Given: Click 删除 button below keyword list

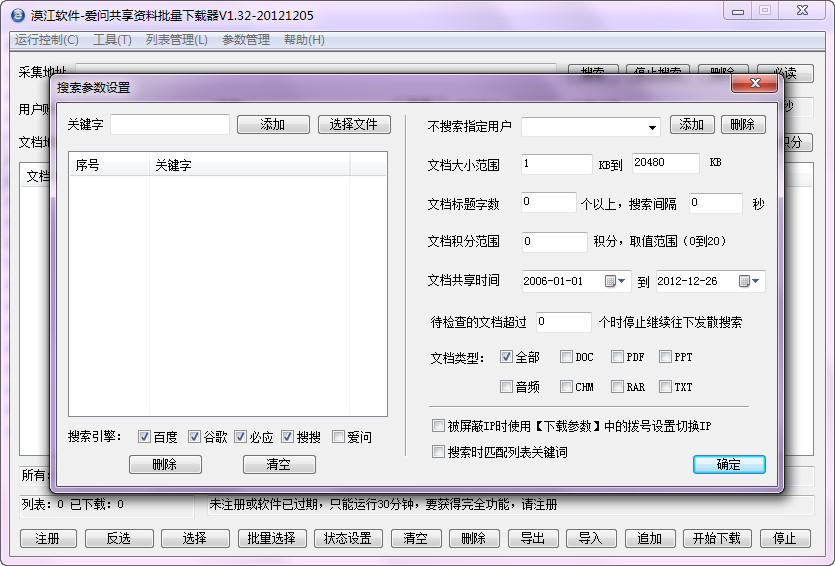Looking at the screenshot, I should click(x=165, y=464).
